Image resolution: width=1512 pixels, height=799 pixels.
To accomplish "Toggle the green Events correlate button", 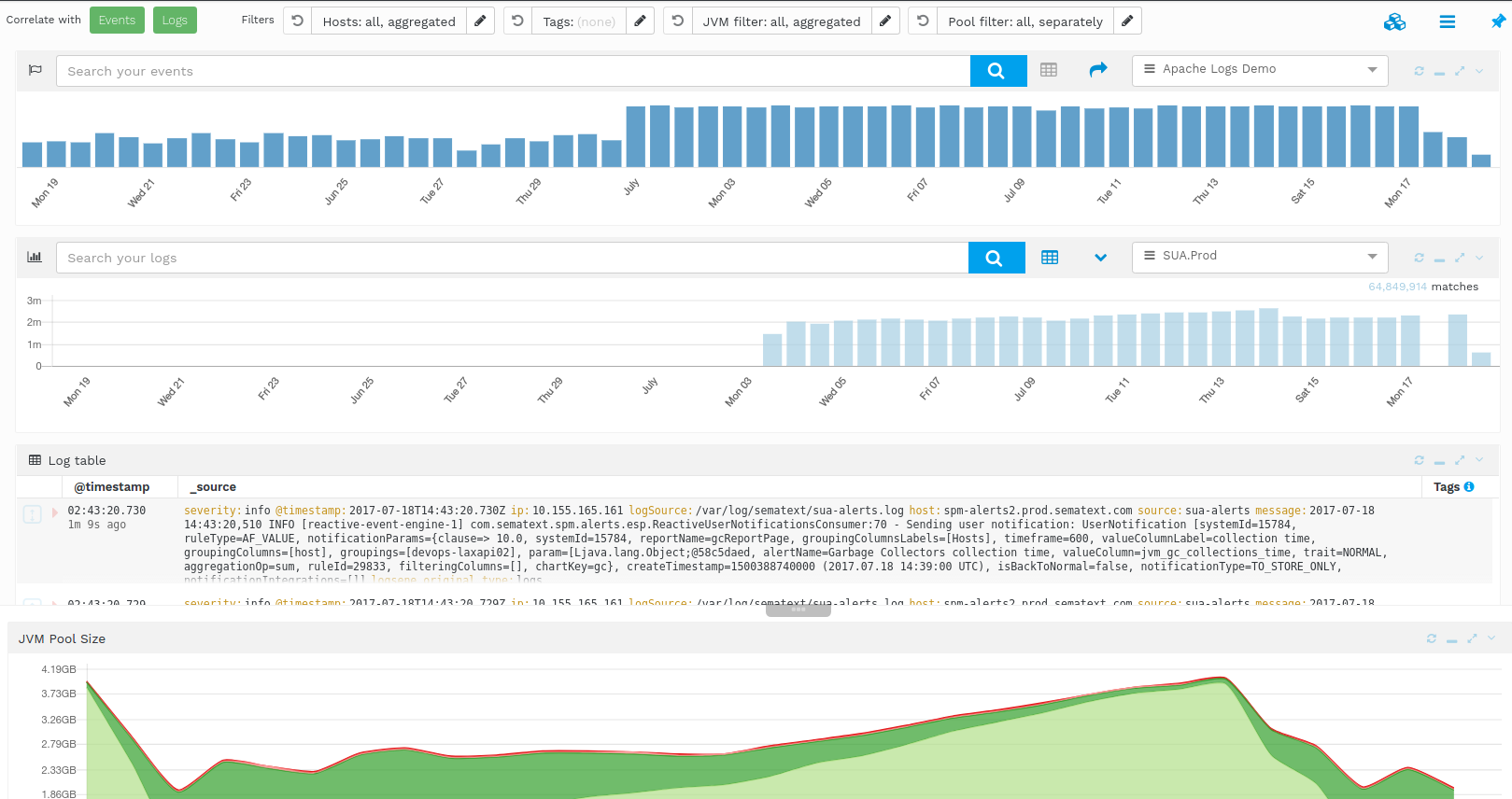I will pos(117,21).
